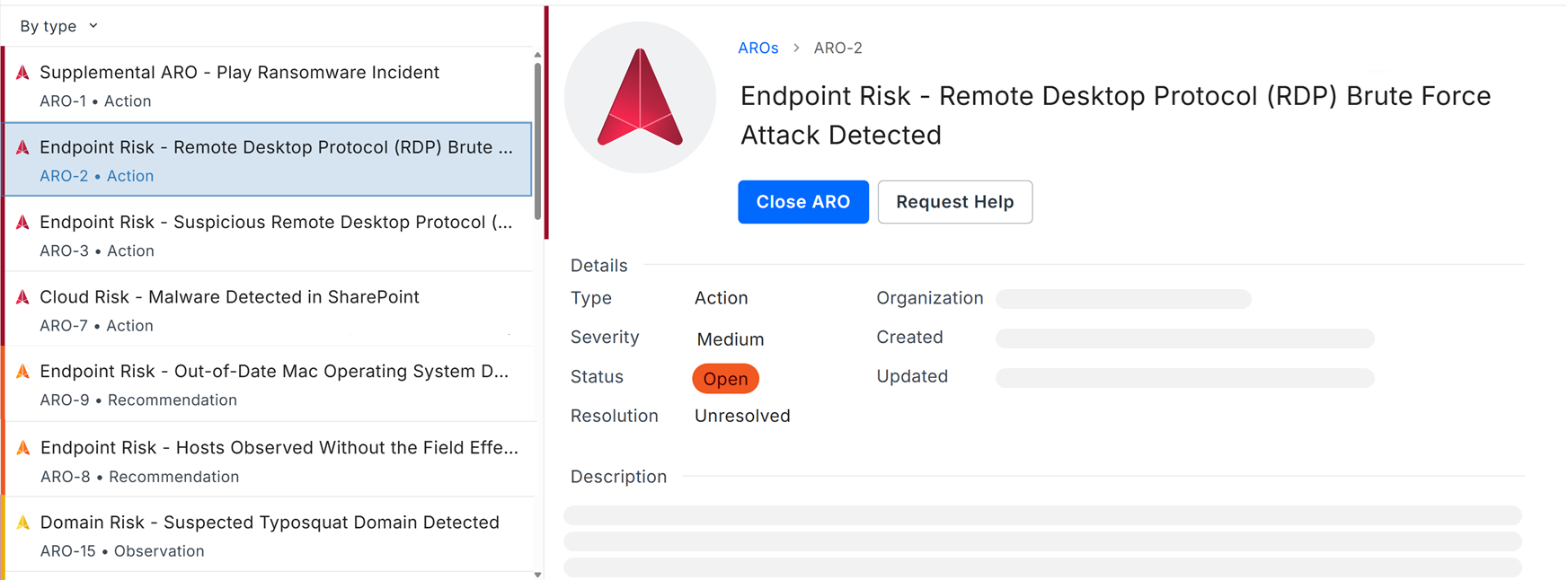Open Endpoint Risk Hosts Observed Without Field Effect
This screenshot has width=1568, height=580.
[268, 460]
